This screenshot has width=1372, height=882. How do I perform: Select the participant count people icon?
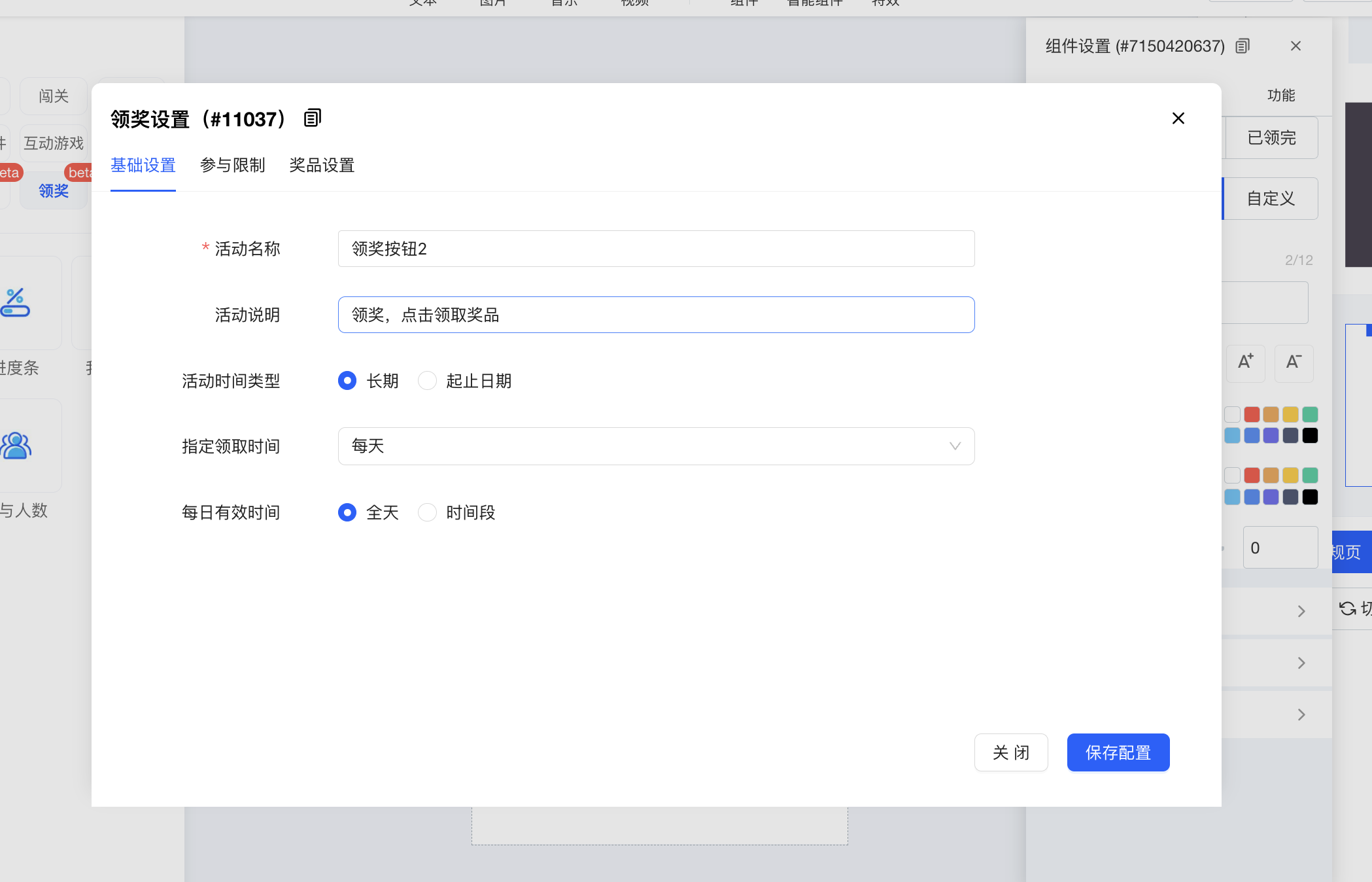click(x=16, y=446)
